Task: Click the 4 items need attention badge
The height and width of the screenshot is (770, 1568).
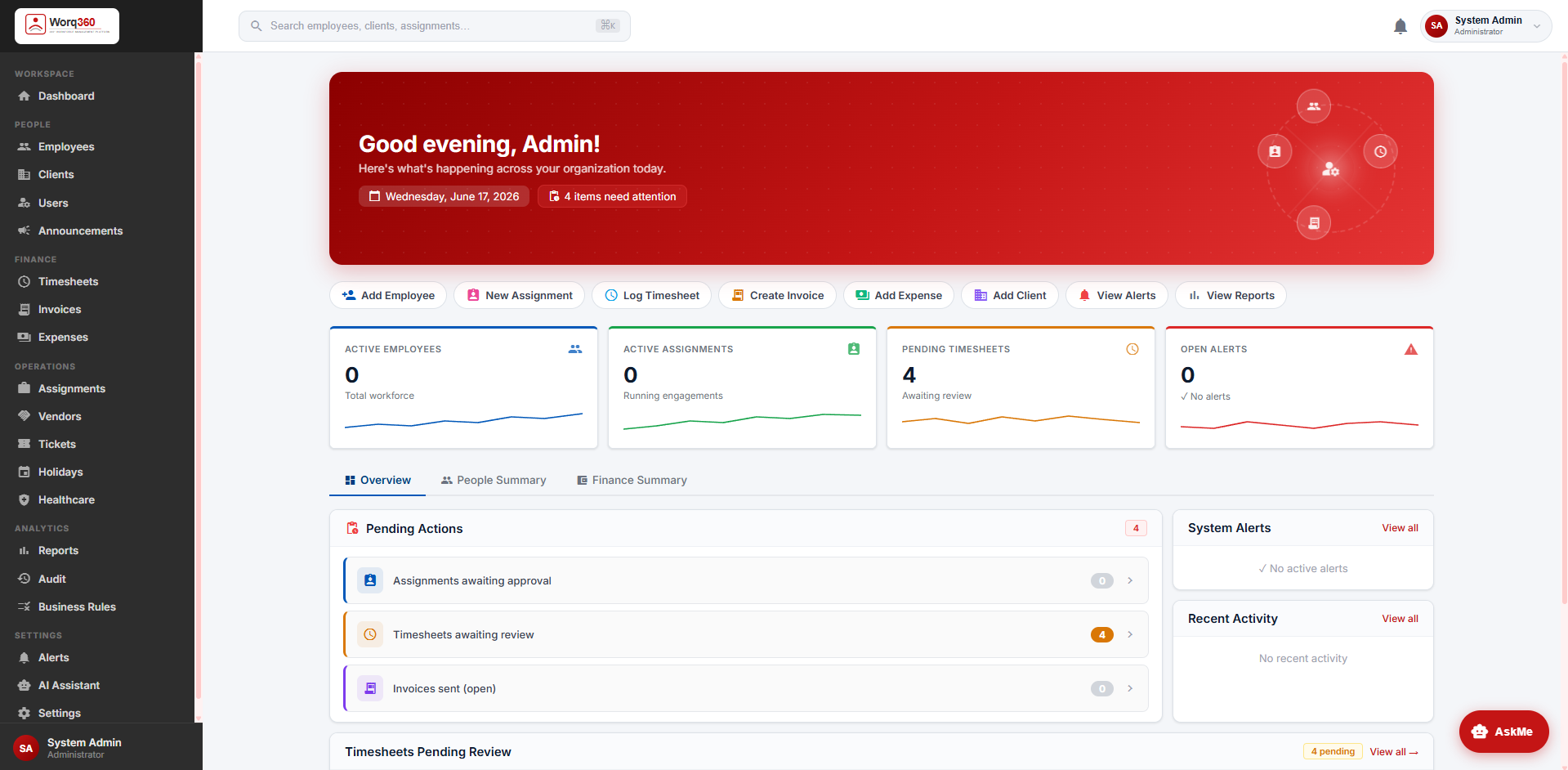Action: tap(612, 197)
